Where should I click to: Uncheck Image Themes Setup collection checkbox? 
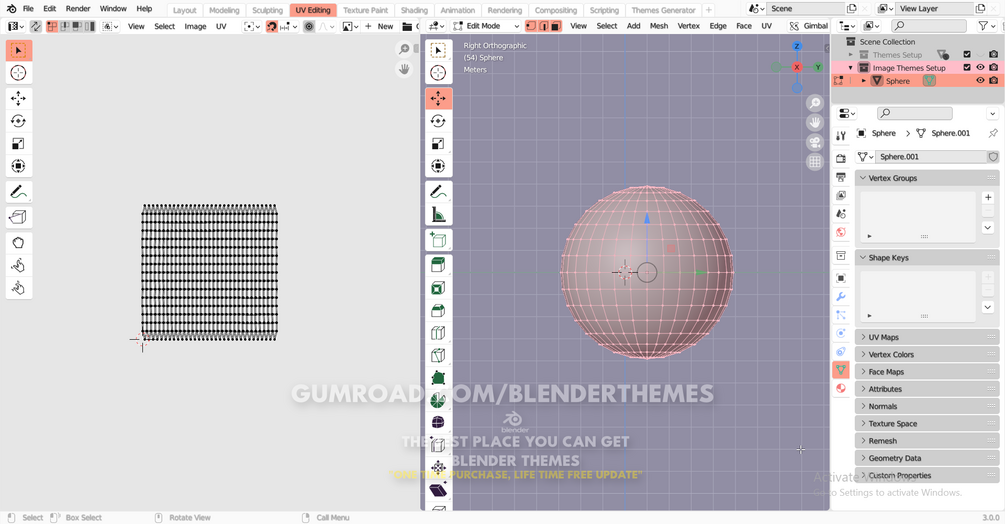coord(967,67)
